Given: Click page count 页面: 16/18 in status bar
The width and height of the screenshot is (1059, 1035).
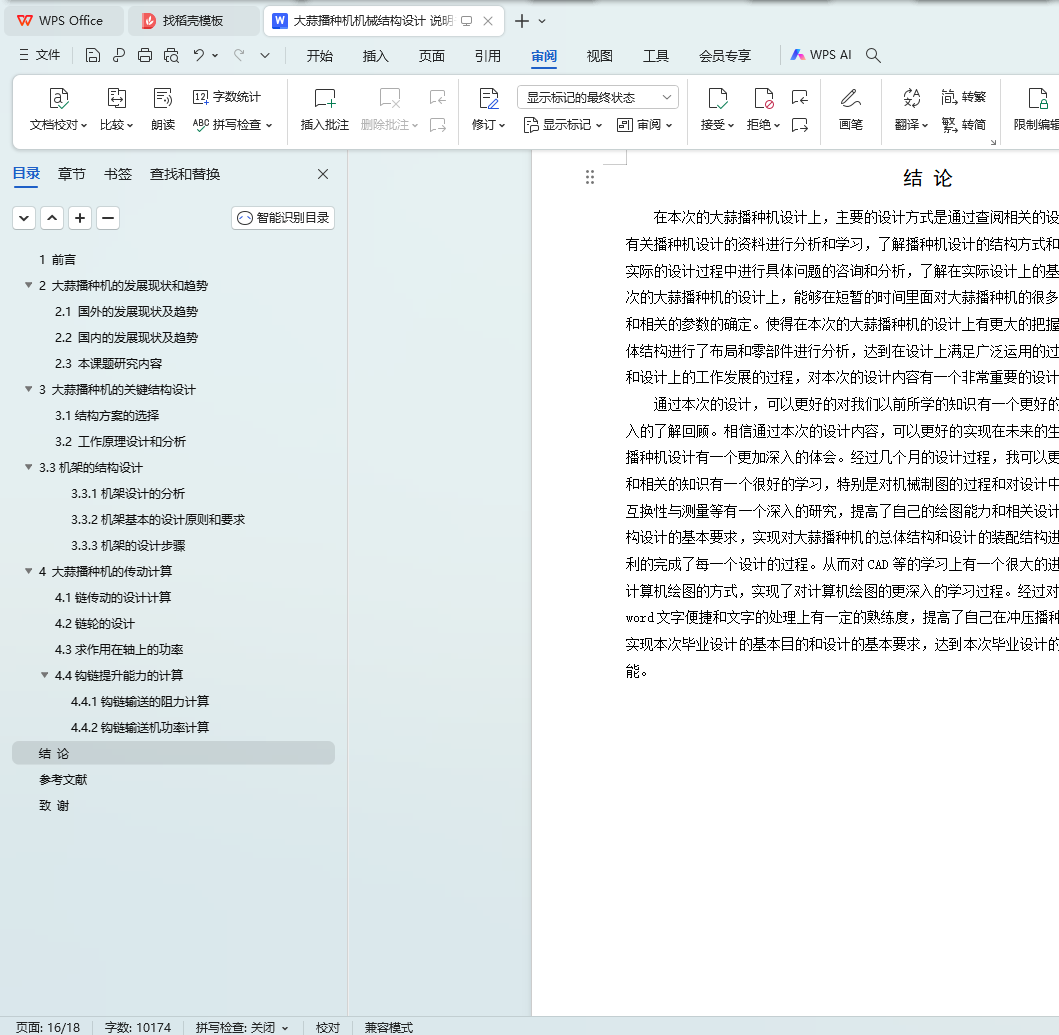Looking at the screenshot, I should pyautogui.click(x=47, y=1028).
